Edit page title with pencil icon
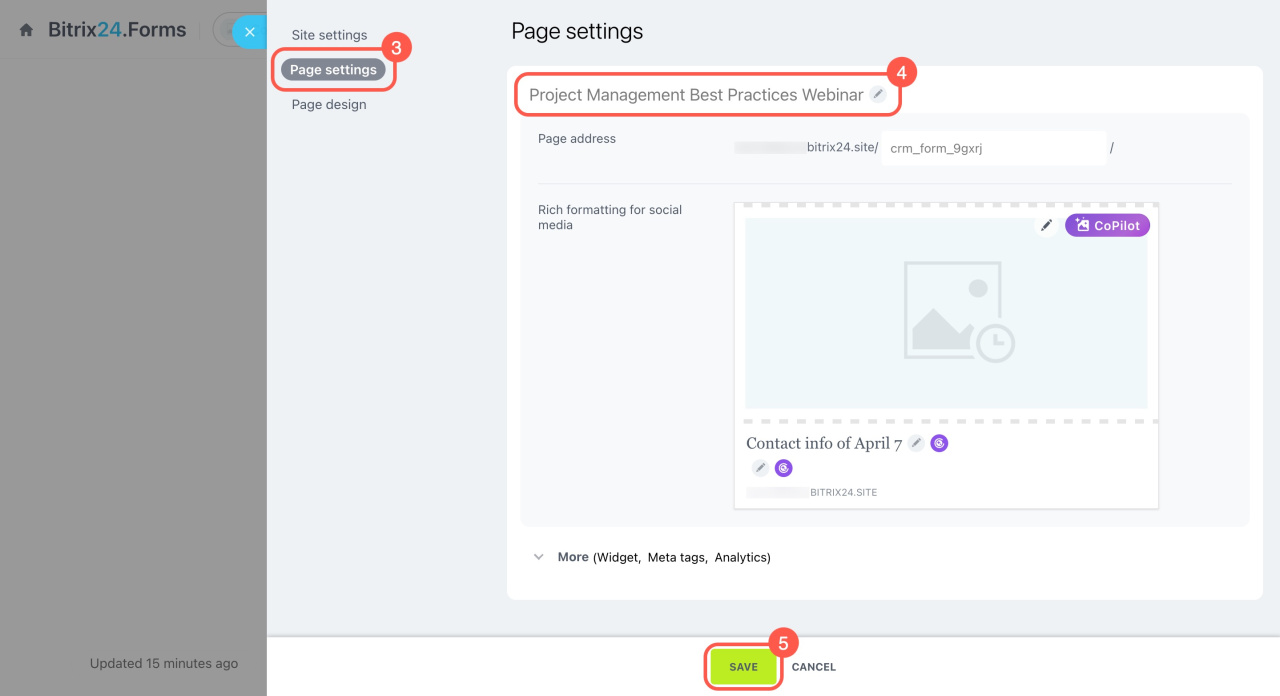 [878, 94]
